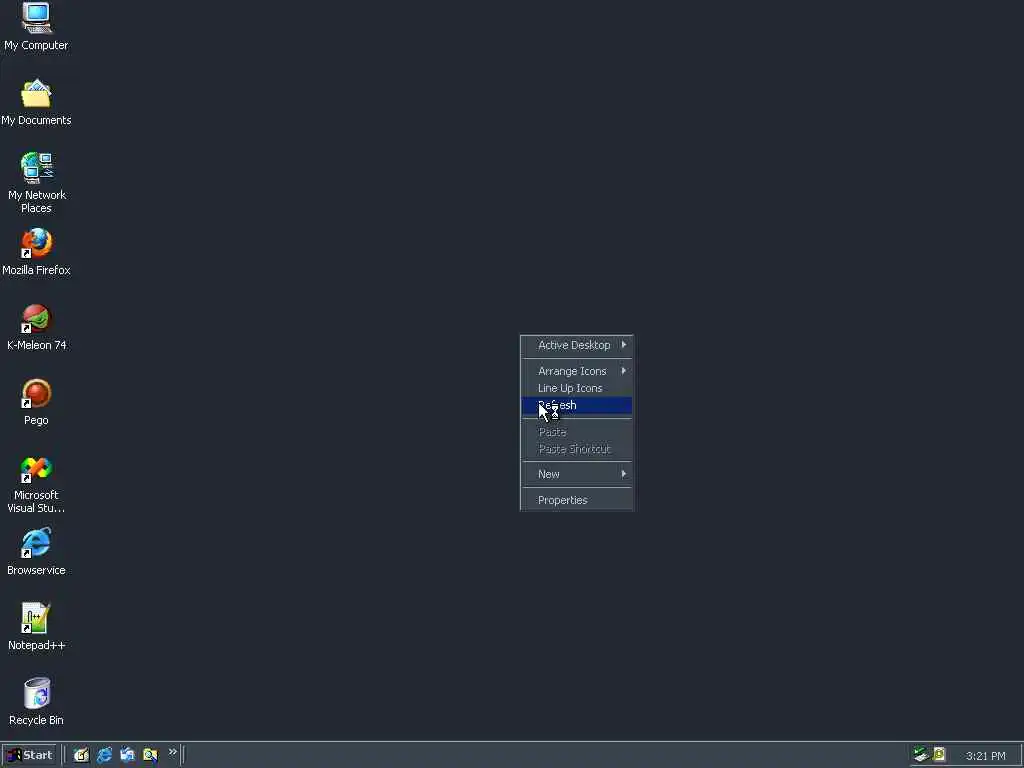The image size is (1024, 768).
Task: Choose Refresh in the context menu
Action: [x=577, y=405]
